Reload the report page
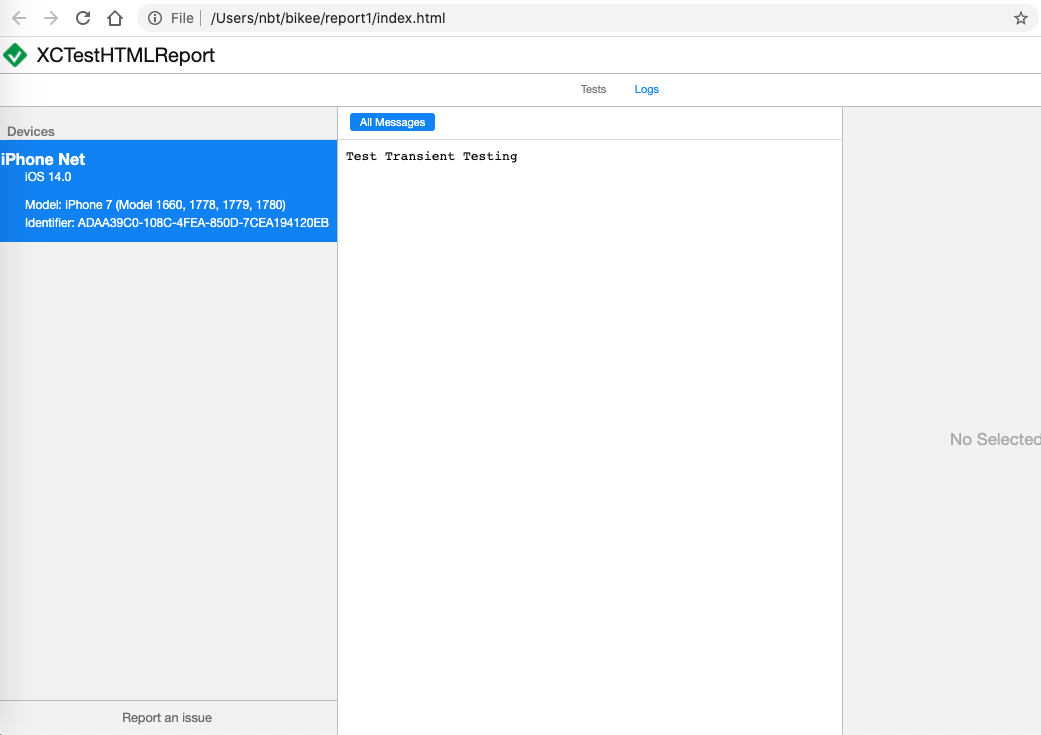Image resolution: width=1041 pixels, height=735 pixels. pyautogui.click(x=82, y=19)
